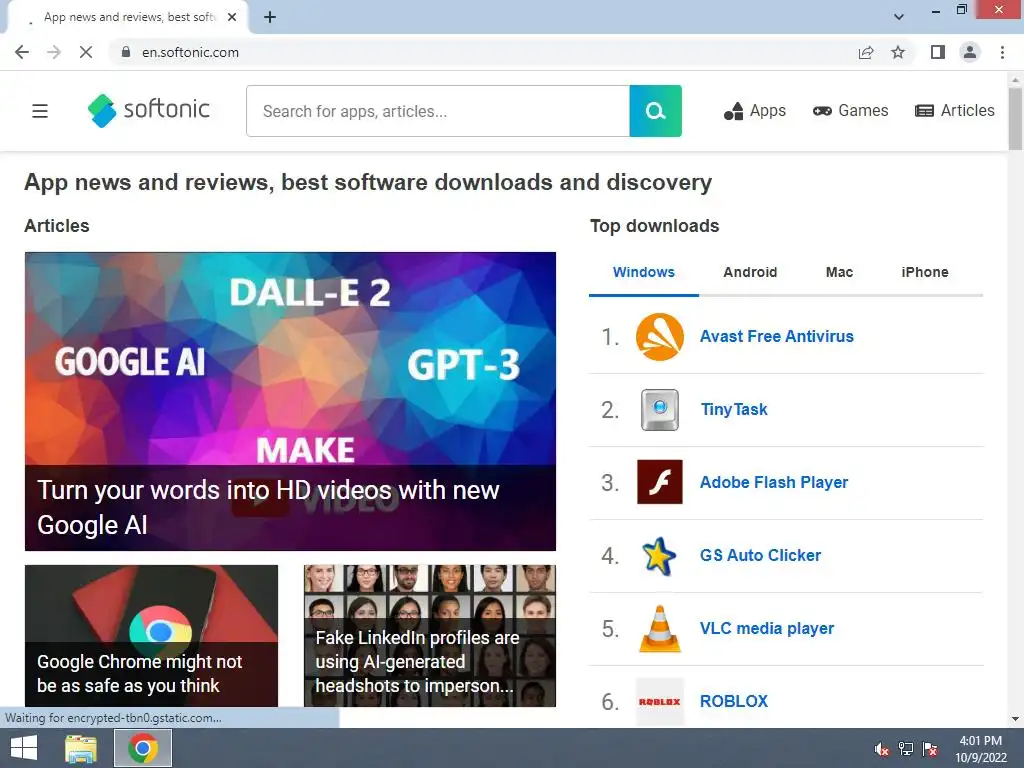This screenshot has width=1024, height=768.
Task: Open TinyTask download link
Action: click(734, 409)
